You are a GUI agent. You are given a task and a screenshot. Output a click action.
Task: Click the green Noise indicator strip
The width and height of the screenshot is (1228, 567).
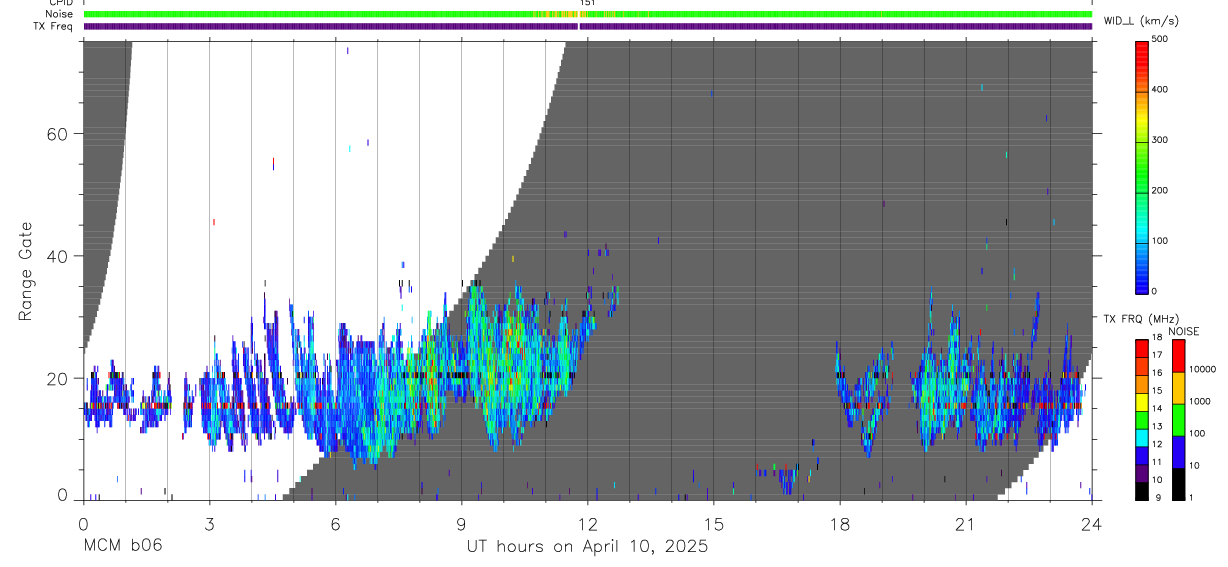(588, 14)
